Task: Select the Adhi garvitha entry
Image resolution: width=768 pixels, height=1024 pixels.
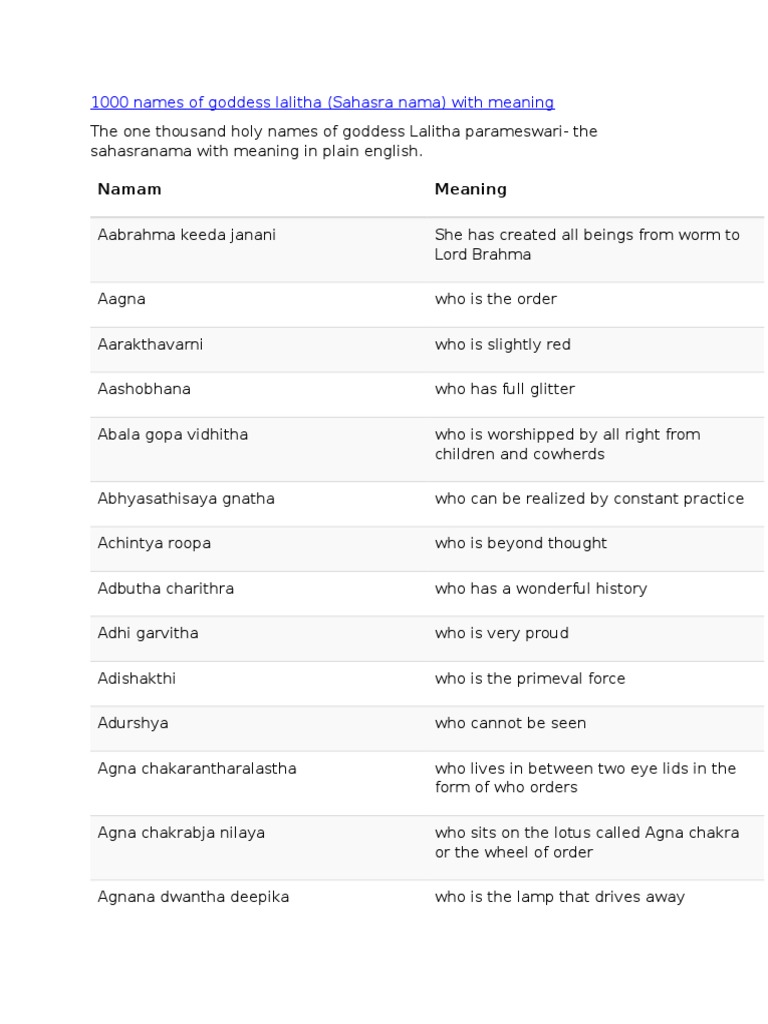Action: [x=148, y=633]
